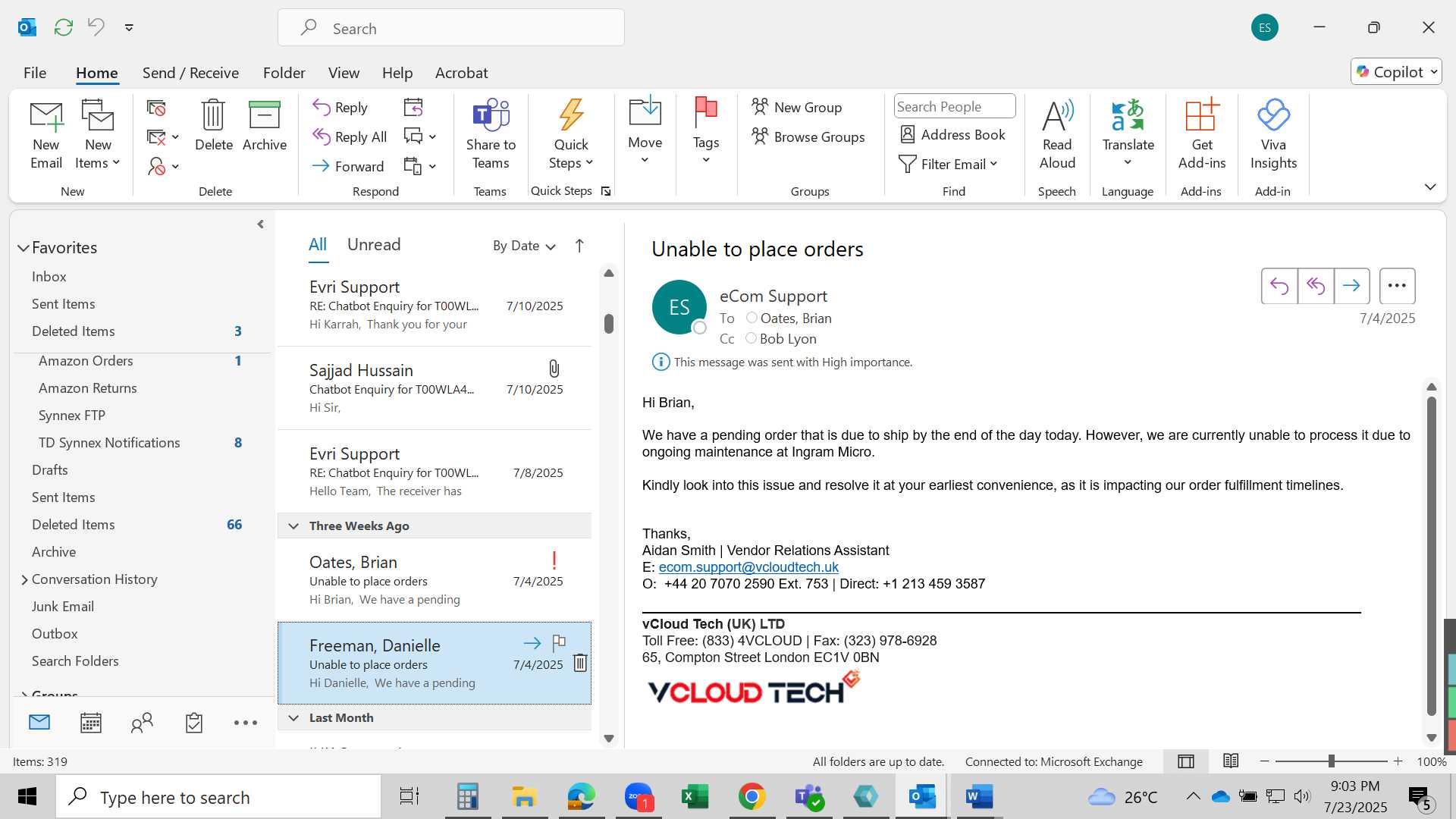Open the By Date sort dropdown

524,246
